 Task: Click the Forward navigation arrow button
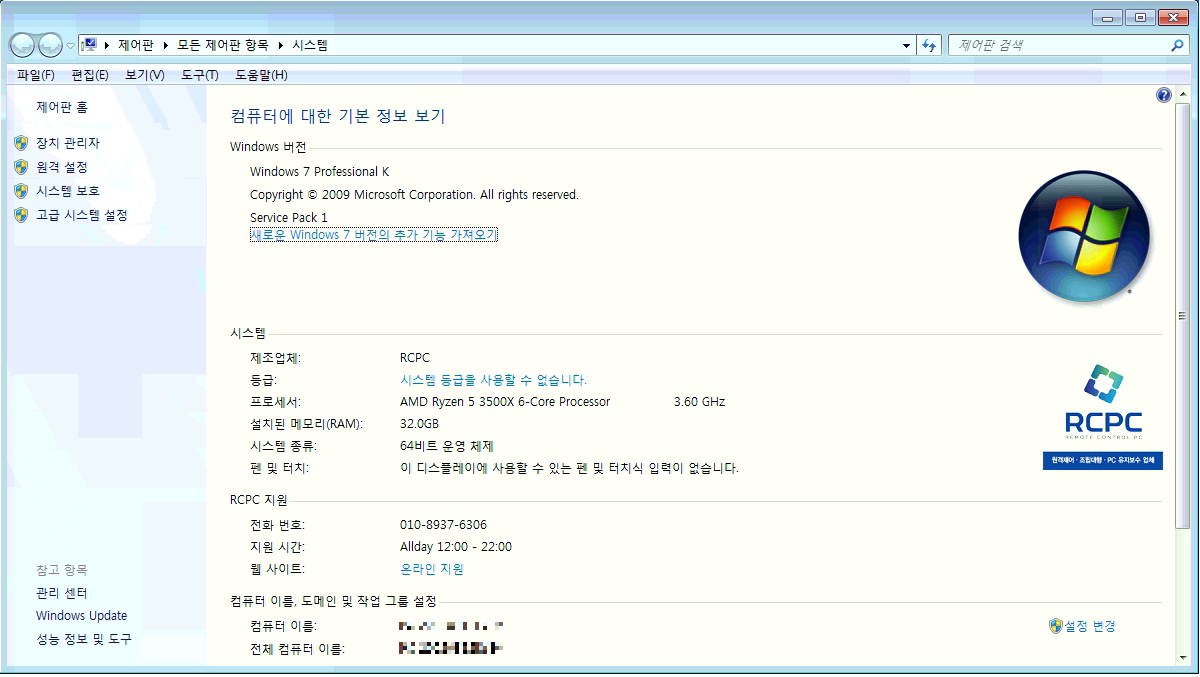point(50,45)
